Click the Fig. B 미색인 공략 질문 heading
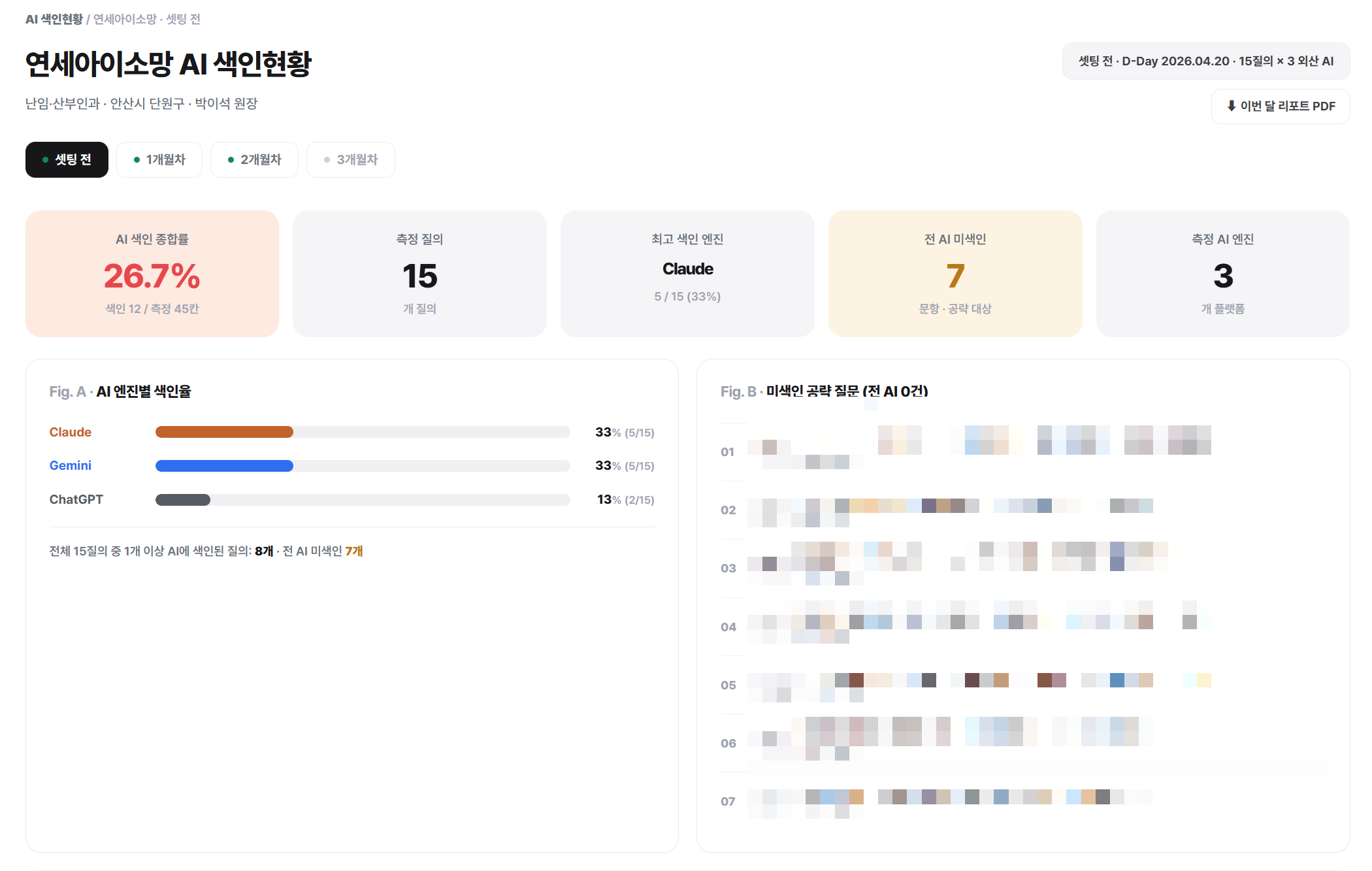 coord(825,391)
